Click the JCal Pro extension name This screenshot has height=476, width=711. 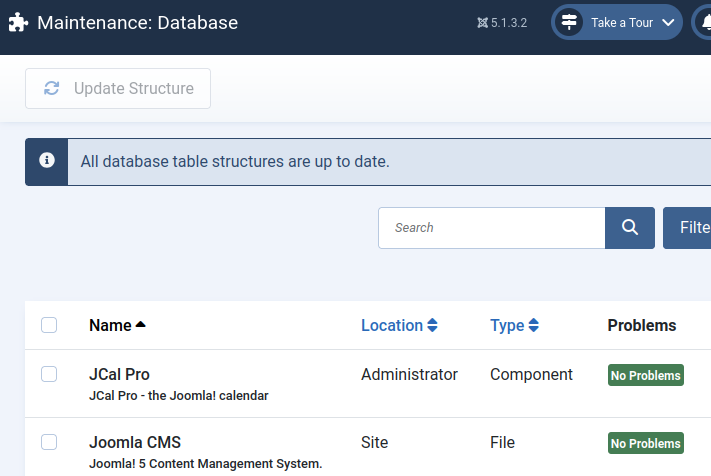119,374
